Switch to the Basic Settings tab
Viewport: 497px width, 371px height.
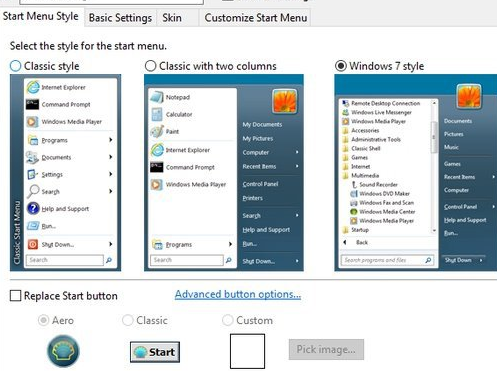coord(120,18)
